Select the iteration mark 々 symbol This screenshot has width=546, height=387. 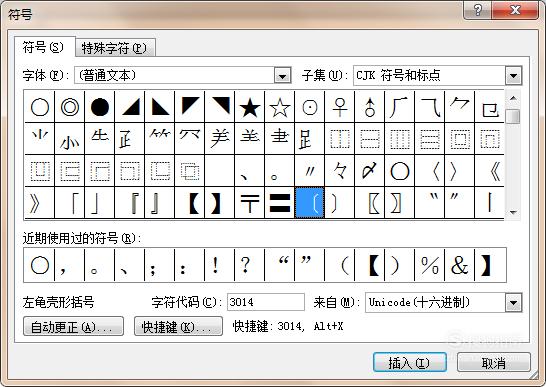click(340, 171)
